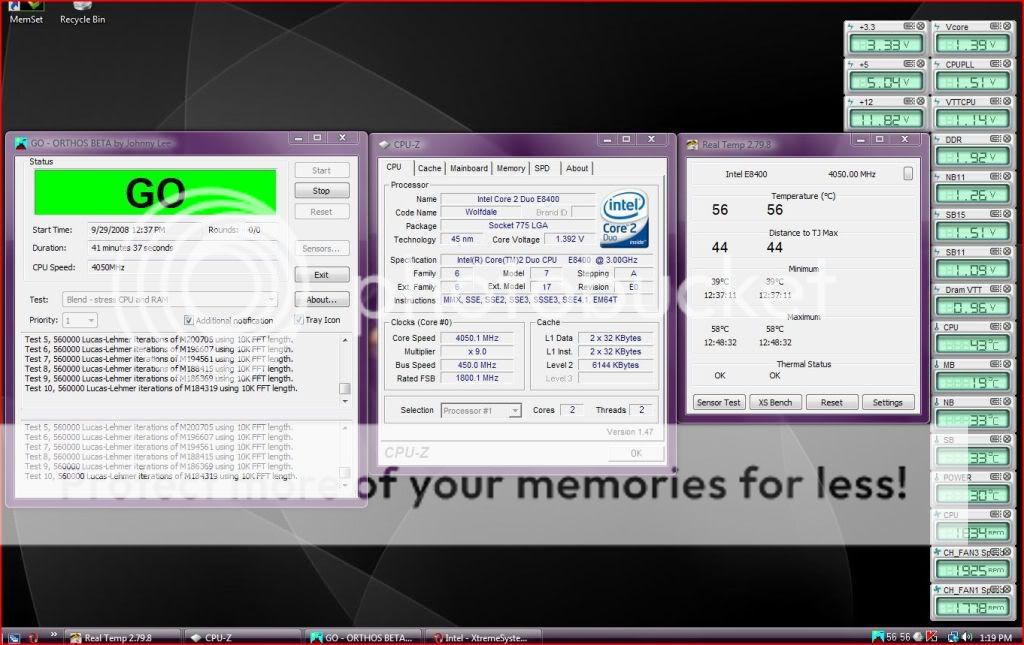Click the Reset button in Real Temp
This screenshot has width=1024, height=645.
pos(831,403)
